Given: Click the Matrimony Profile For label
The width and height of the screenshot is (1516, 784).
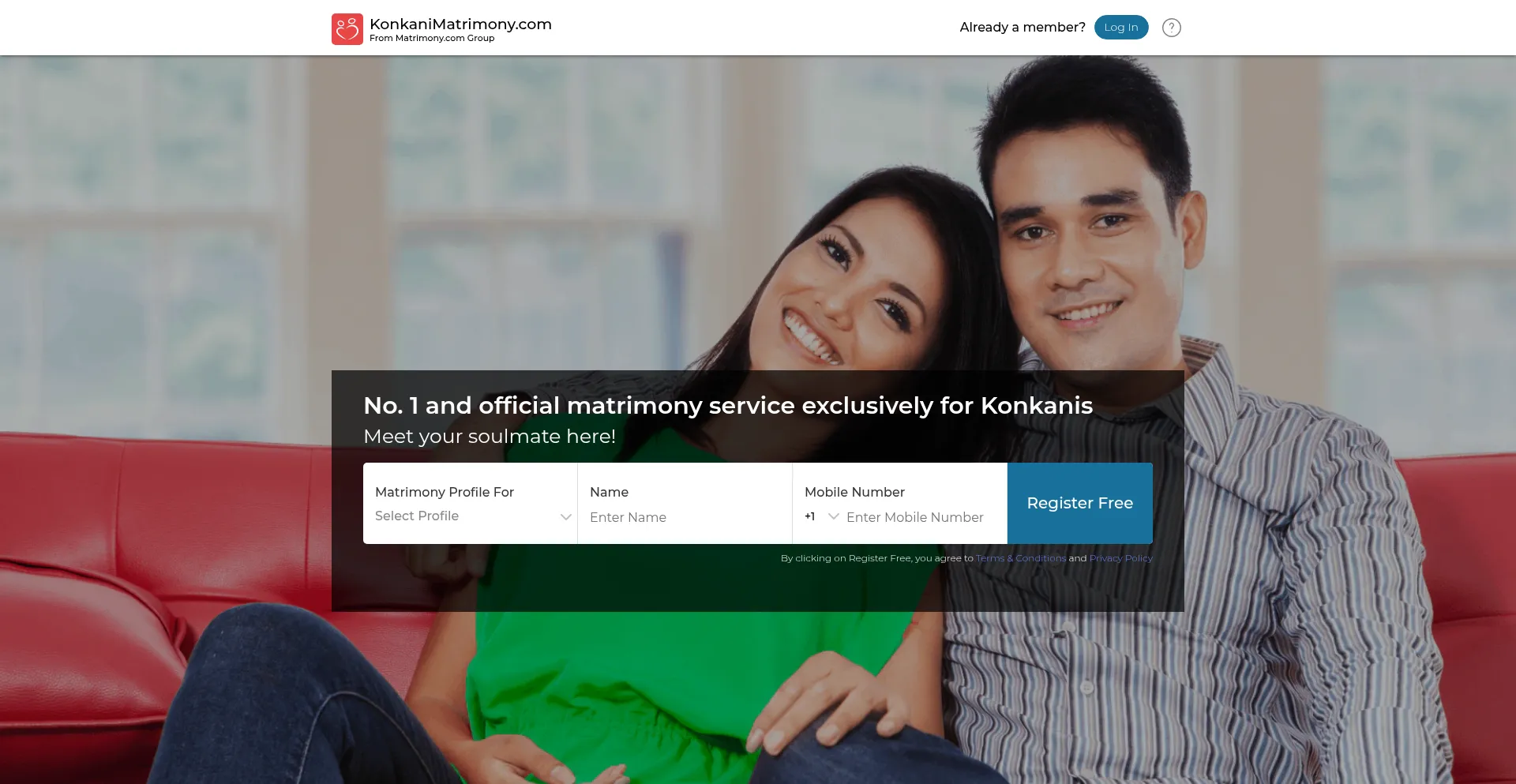Looking at the screenshot, I should click(x=445, y=492).
